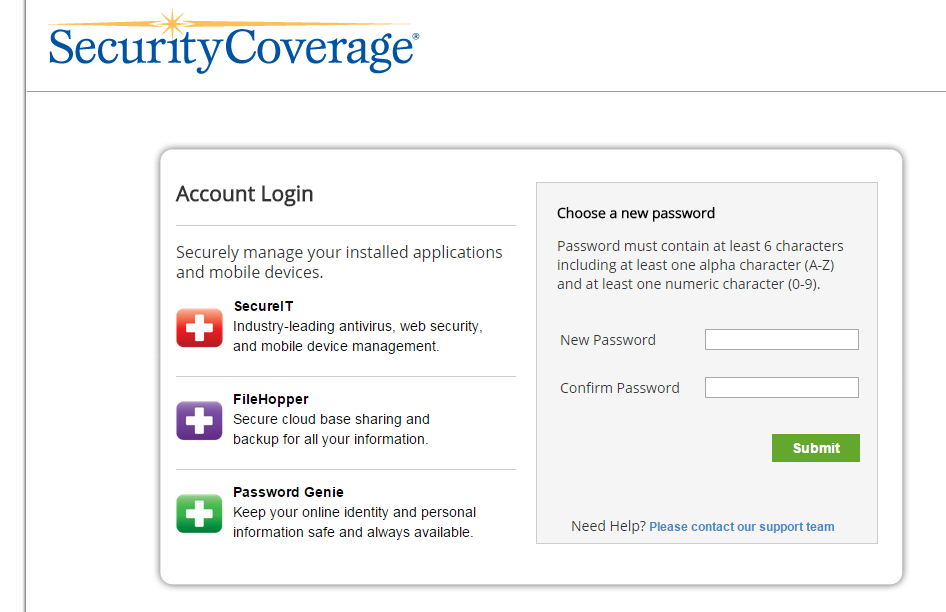
Task: Select the FileHopper product title
Action: pos(271,399)
